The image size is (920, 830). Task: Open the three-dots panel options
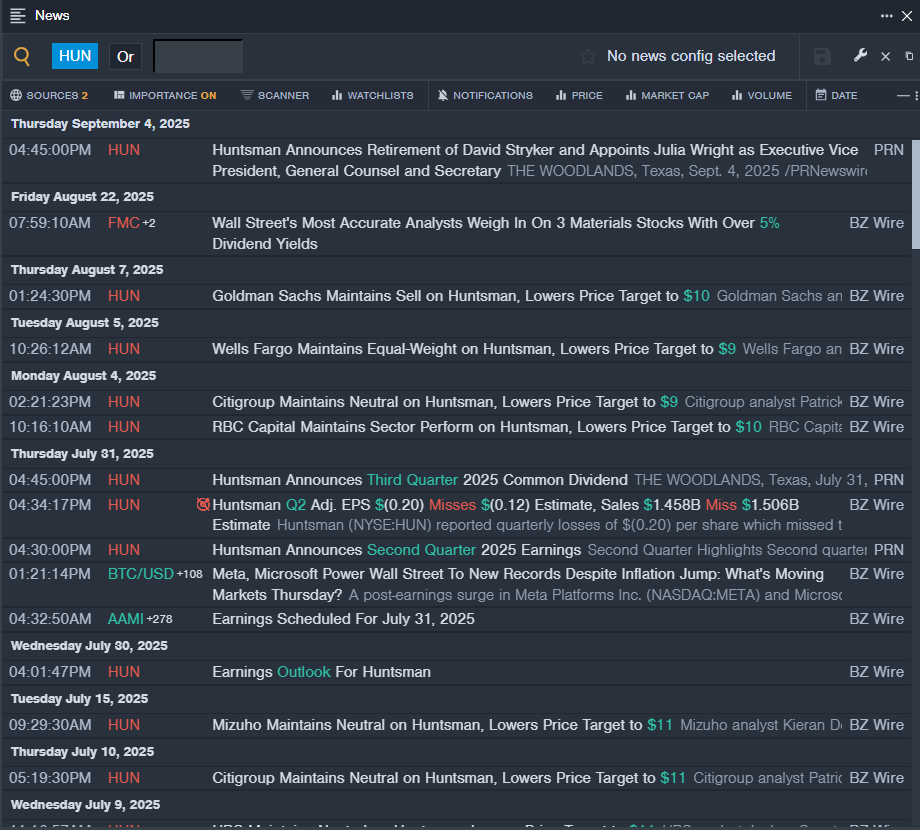click(887, 16)
